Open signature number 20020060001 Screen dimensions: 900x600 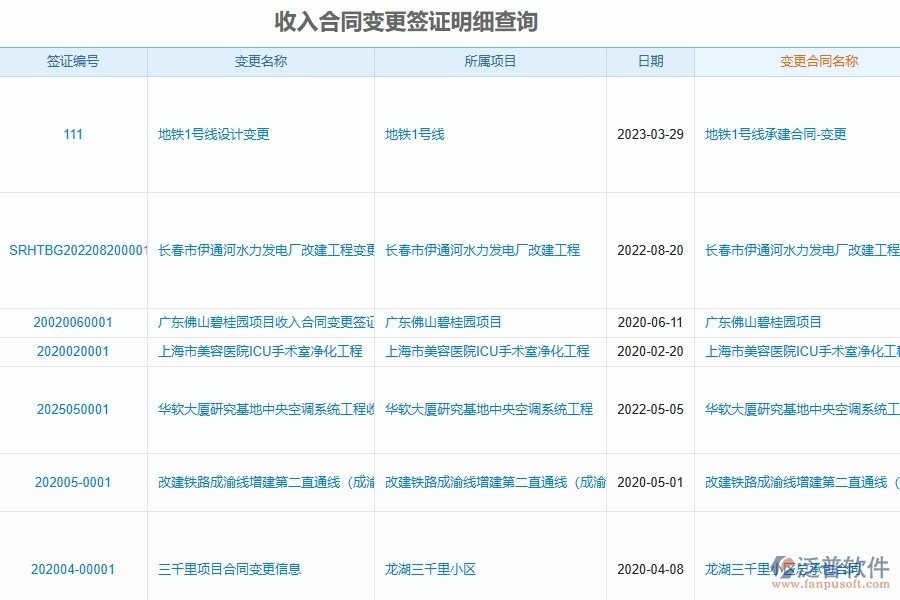[x=74, y=322]
